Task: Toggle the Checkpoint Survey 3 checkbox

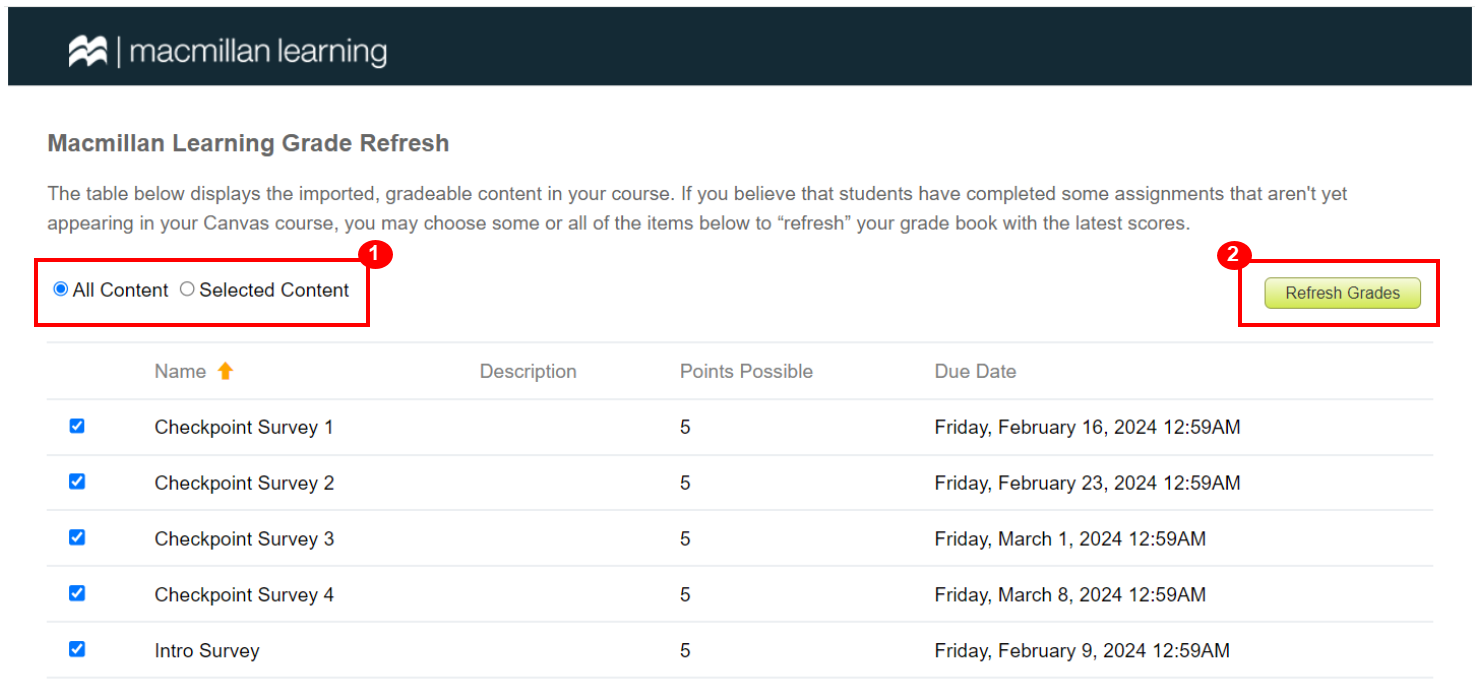Action: pos(77,538)
